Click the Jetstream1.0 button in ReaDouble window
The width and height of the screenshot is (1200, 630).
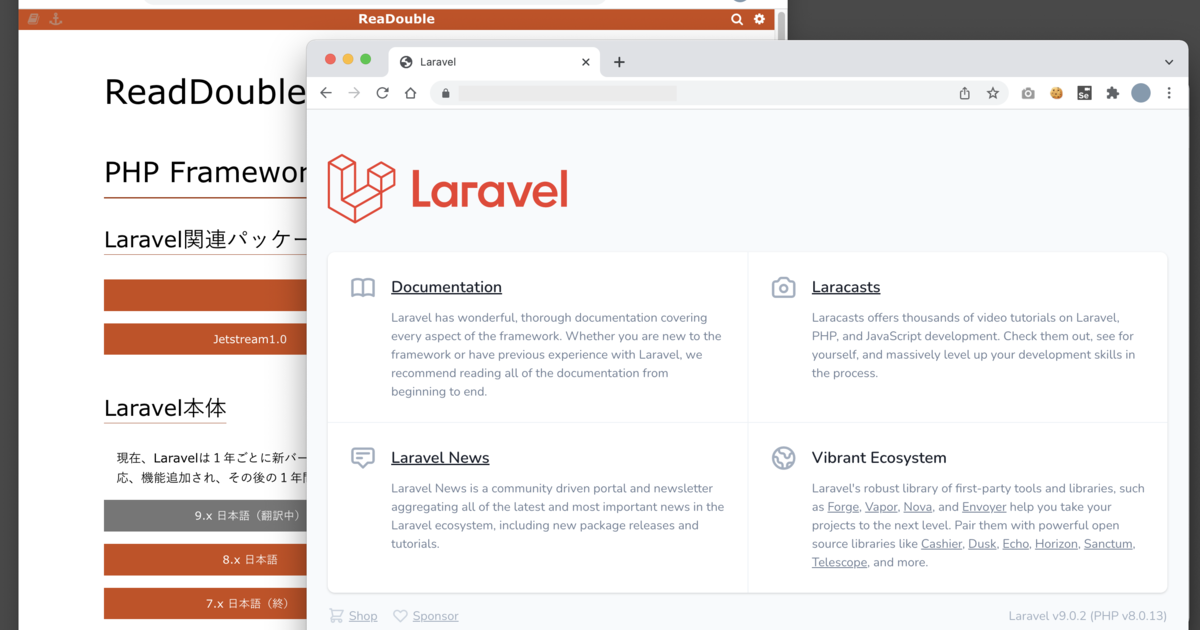point(206,339)
